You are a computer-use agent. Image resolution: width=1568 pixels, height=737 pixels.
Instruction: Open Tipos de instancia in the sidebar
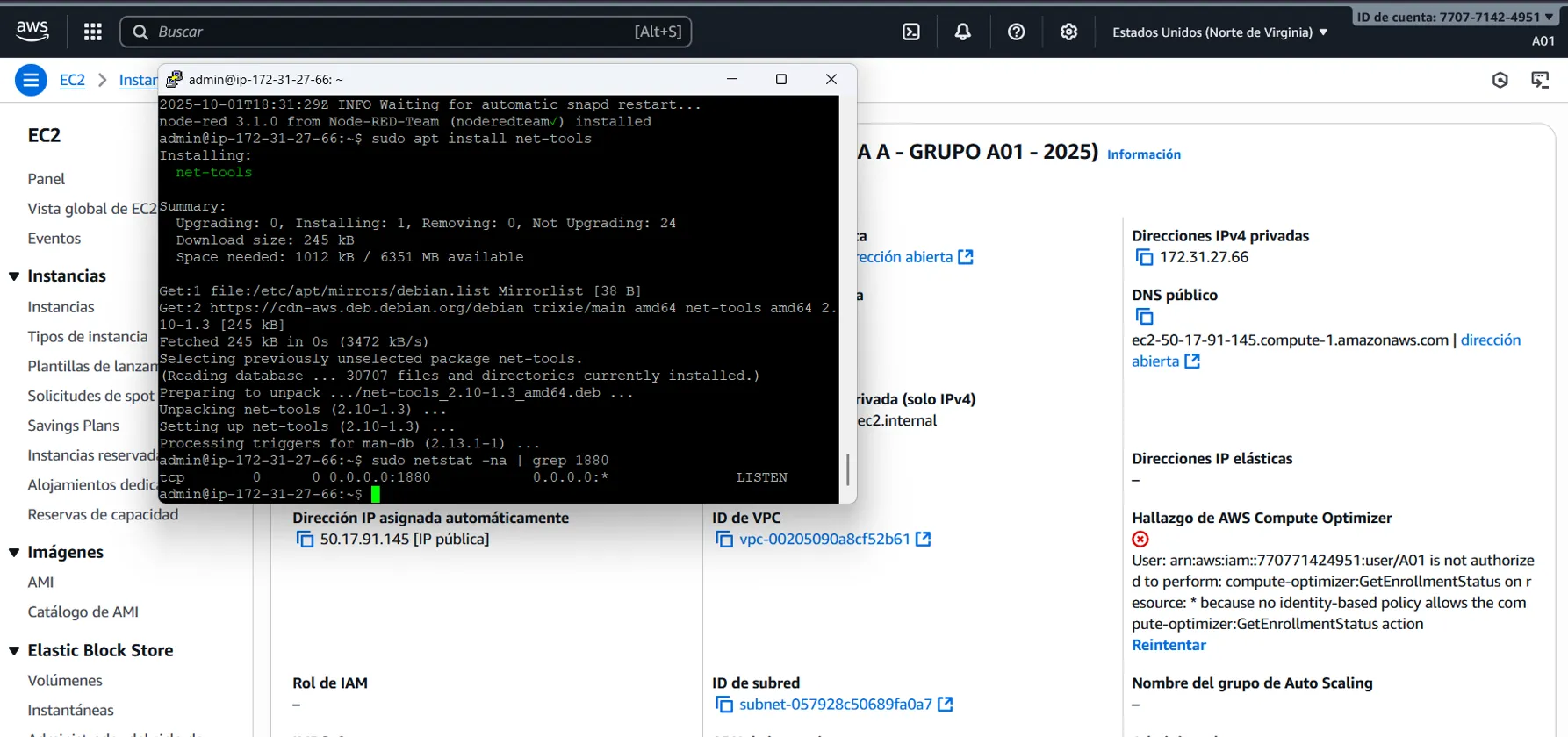click(x=87, y=337)
